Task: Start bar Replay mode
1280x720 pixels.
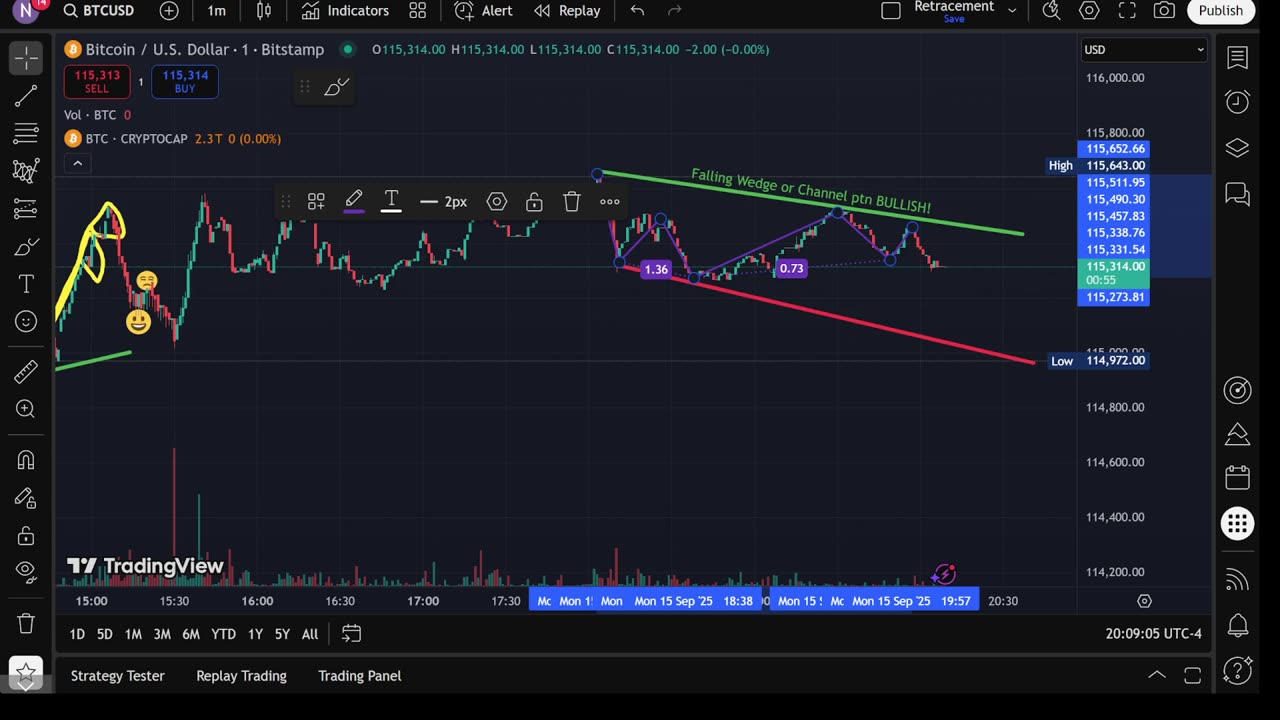Action: (x=567, y=11)
